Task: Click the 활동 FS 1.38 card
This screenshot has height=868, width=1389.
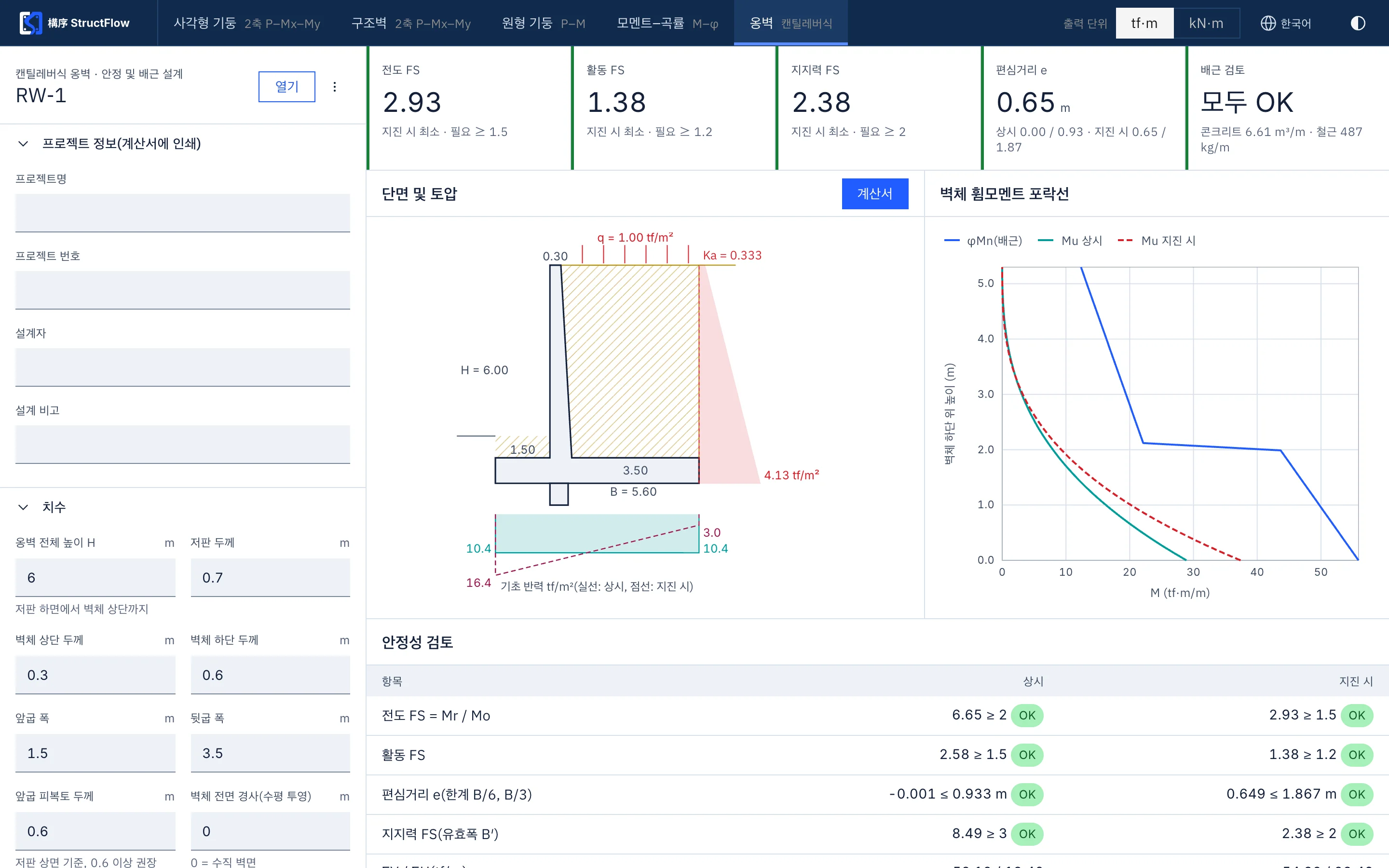Action: tap(674, 108)
